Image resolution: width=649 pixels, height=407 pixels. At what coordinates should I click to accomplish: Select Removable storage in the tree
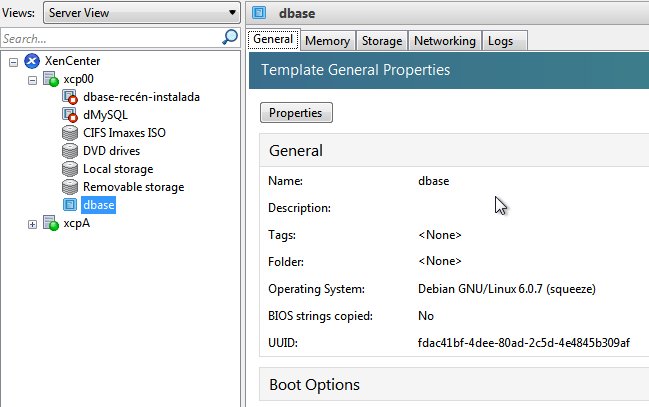(x=133, y=187)
